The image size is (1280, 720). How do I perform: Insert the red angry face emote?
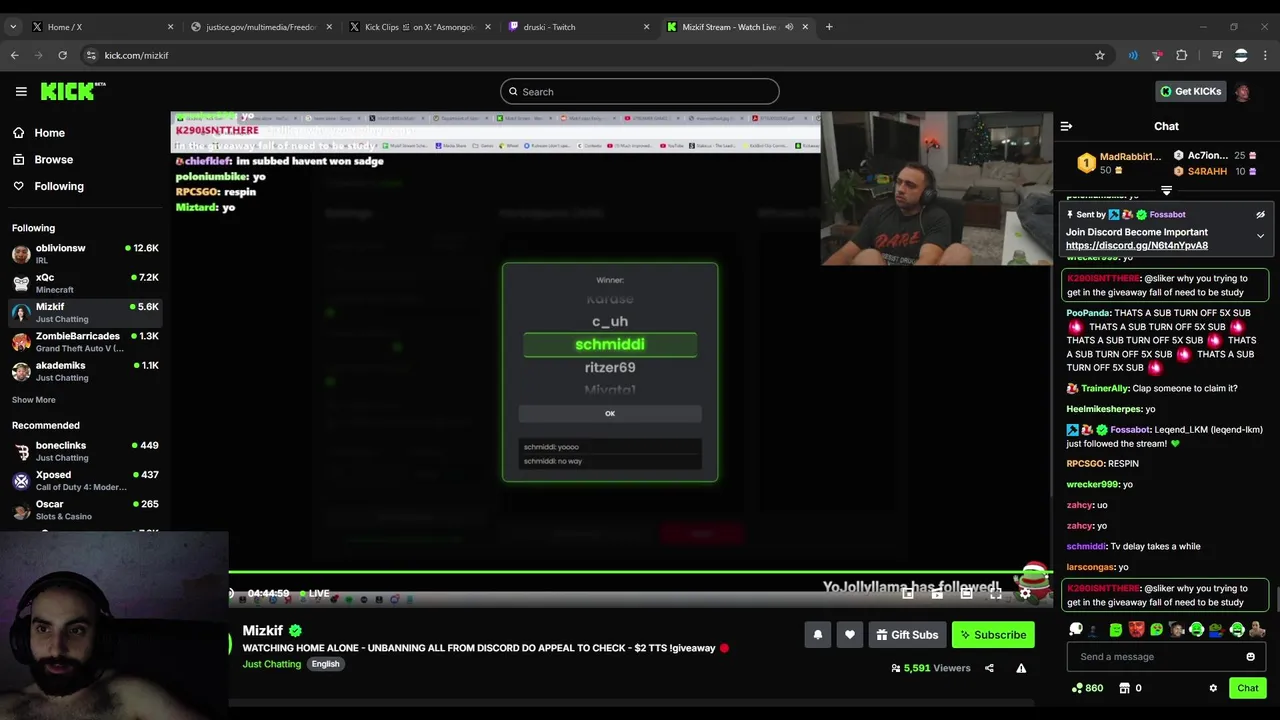click(x=1136, y=629)
